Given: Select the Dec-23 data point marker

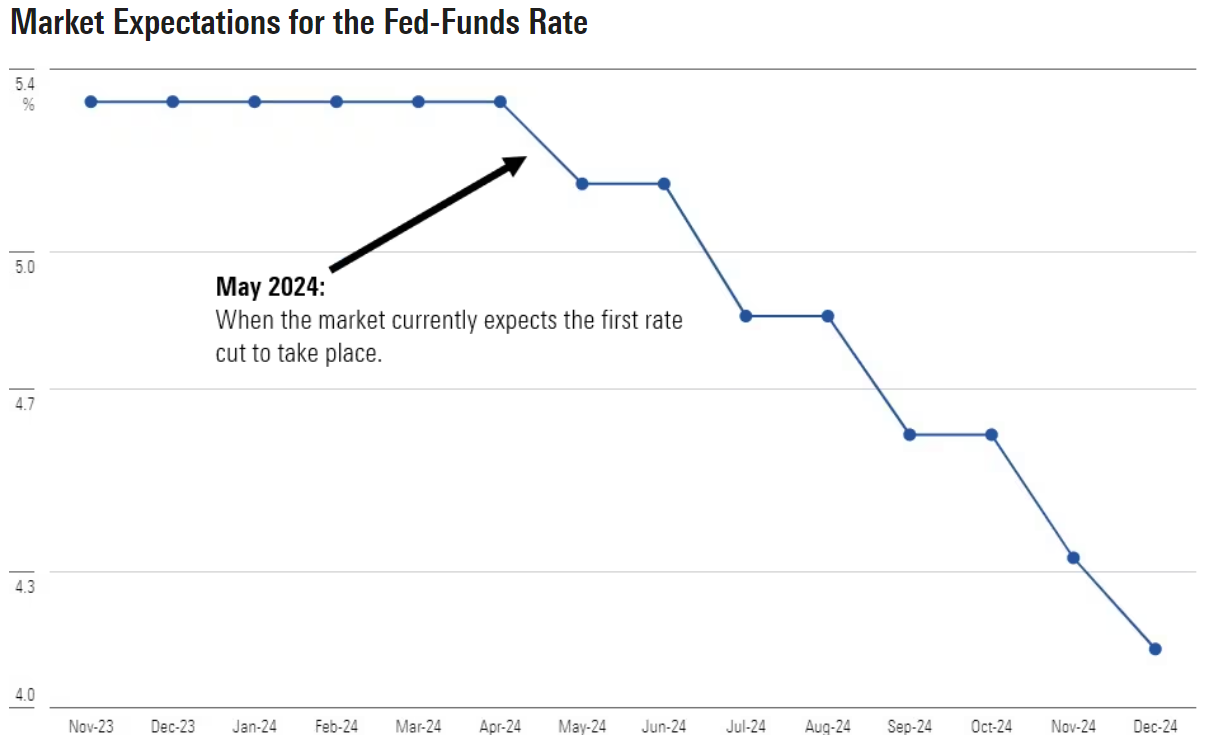Looking at the screenshot, I should pyautogui.click(x=173, y=102).
